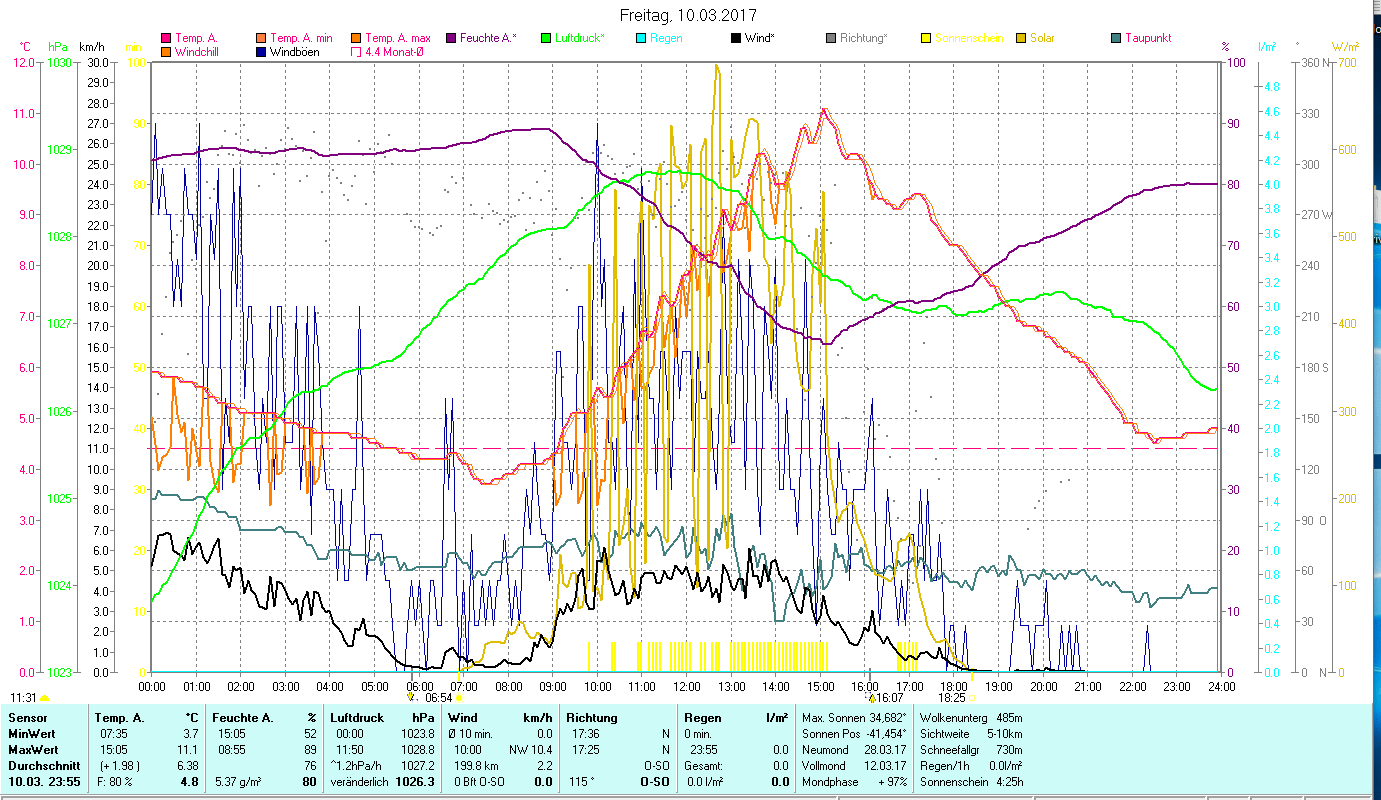Screen dimensions: 1381x800
Task: Click the F: 80 % value
Action: tap(113, 782)
